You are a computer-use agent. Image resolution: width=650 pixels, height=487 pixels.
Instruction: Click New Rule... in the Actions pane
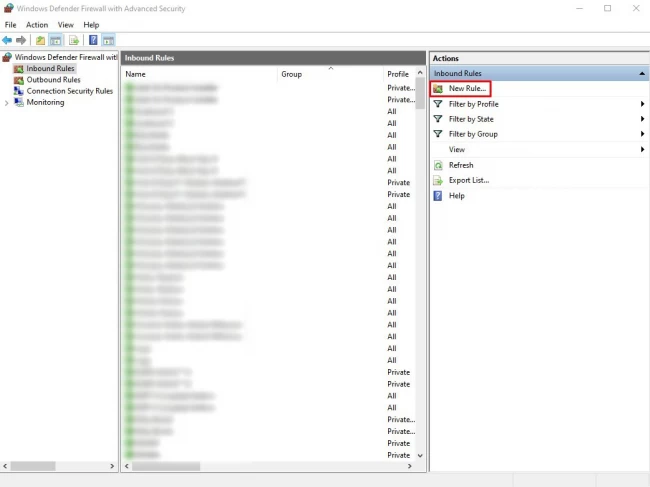point(467,88)
